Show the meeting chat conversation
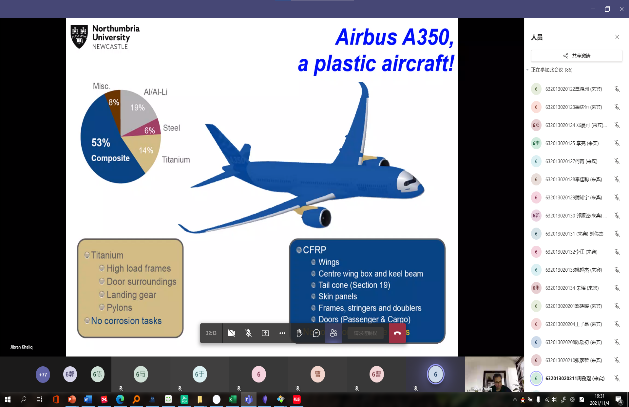 point(316,333)
